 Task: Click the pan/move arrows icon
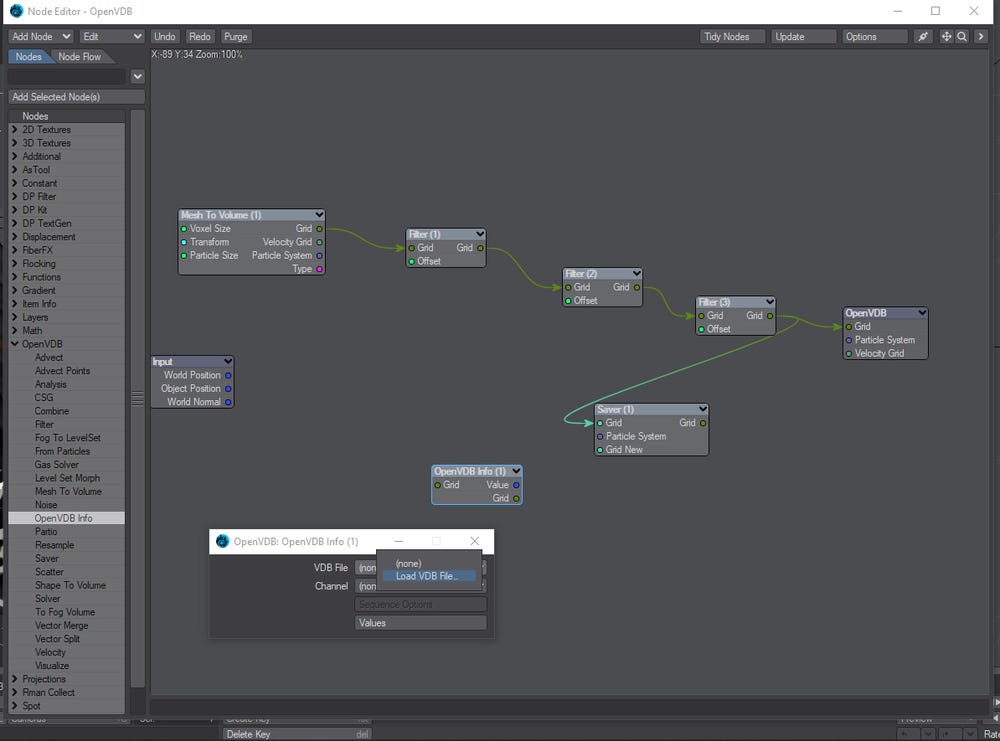coord(946,36)
